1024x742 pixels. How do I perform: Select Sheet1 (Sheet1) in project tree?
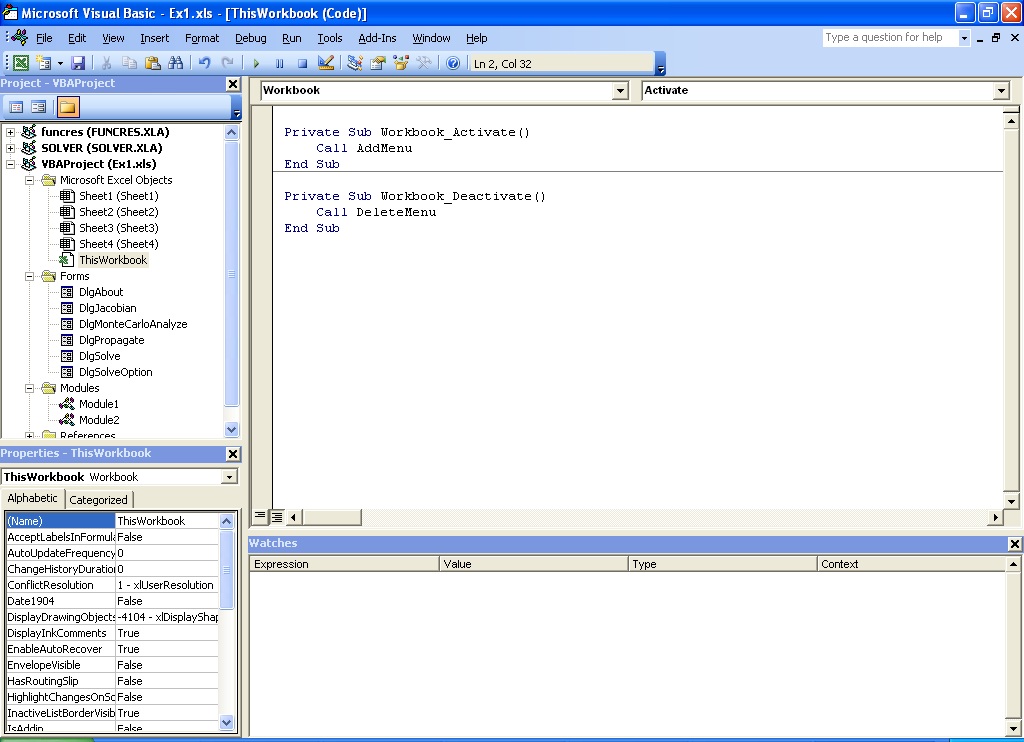click(x=118, y=196)
